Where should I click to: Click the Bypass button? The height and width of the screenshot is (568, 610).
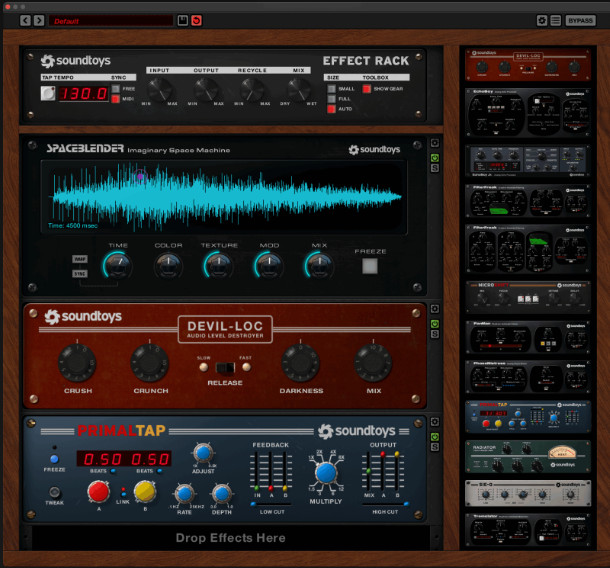pyautogui.click(x=580, y=20)
